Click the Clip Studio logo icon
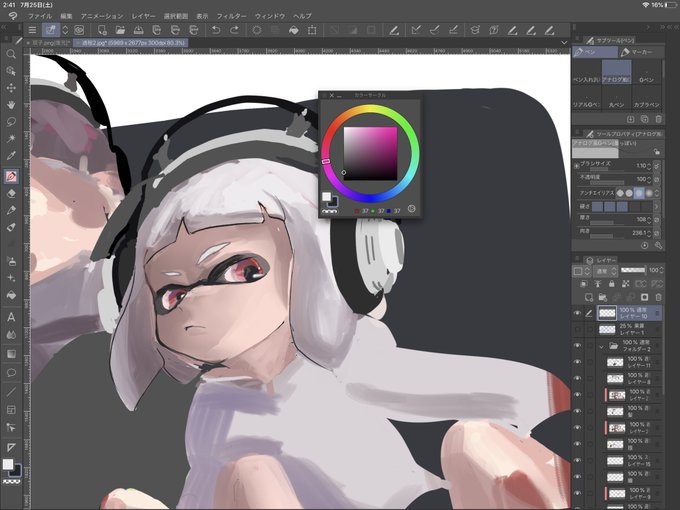Image resolution: width=680 pixels, height=510 pixels. pyautogui.click(x=13, y=16)
